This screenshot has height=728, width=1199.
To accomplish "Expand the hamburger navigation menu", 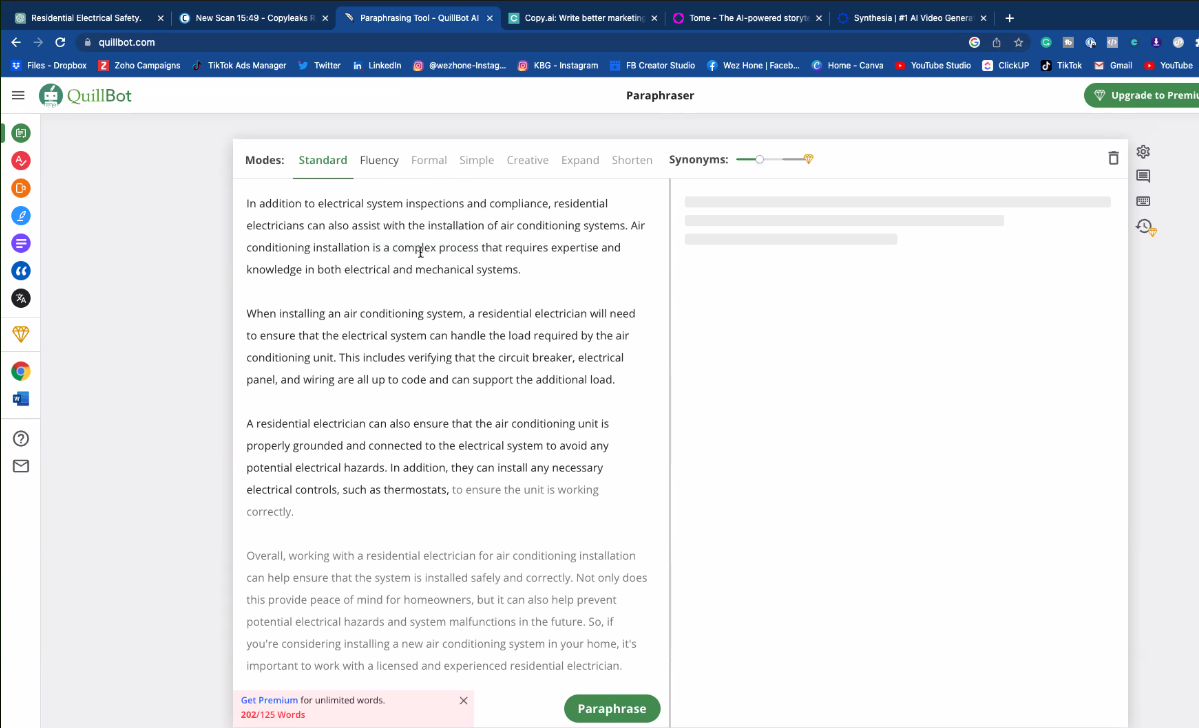I will [18, 95].
